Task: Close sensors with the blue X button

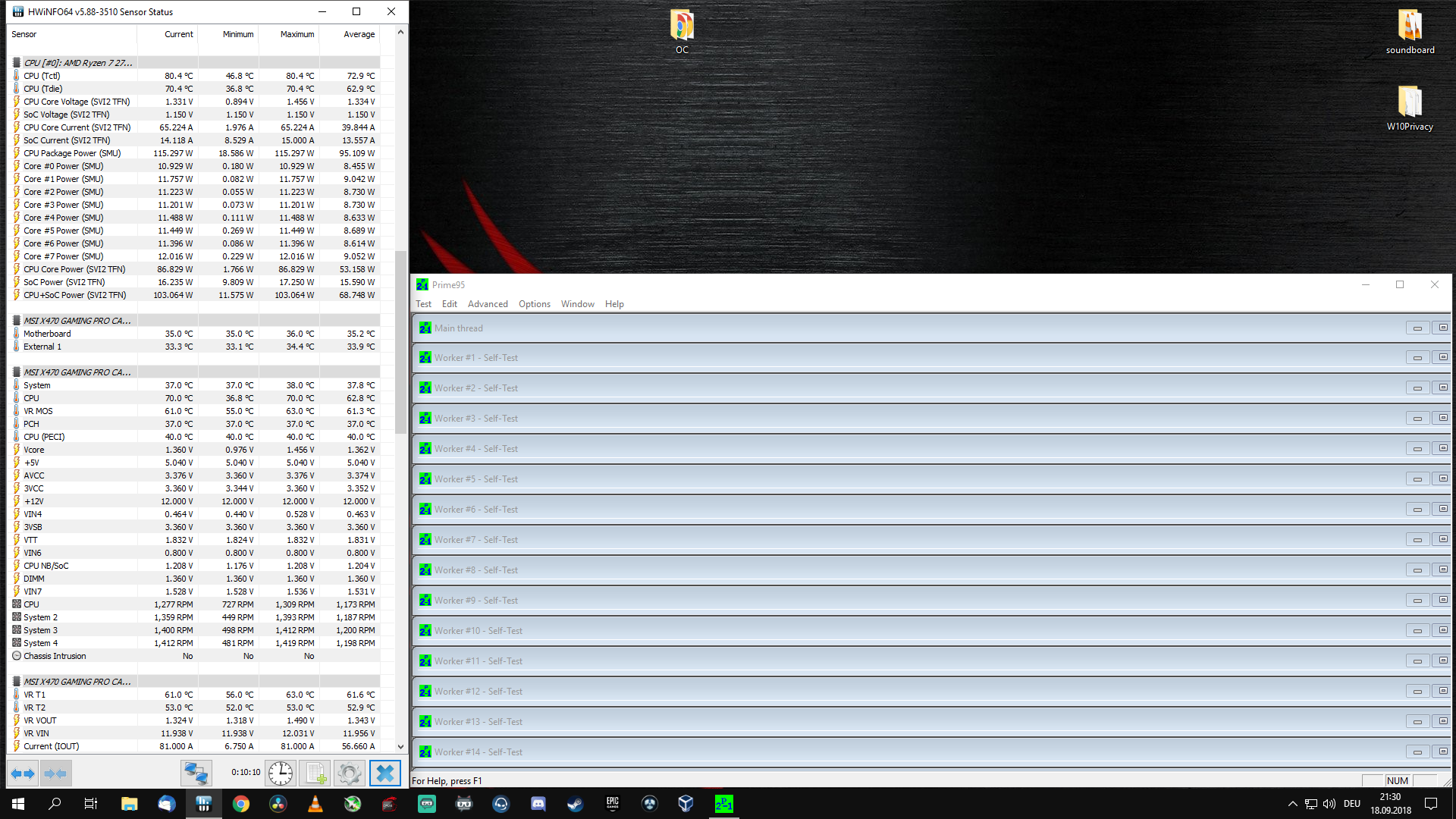Action: click(384, 773)
